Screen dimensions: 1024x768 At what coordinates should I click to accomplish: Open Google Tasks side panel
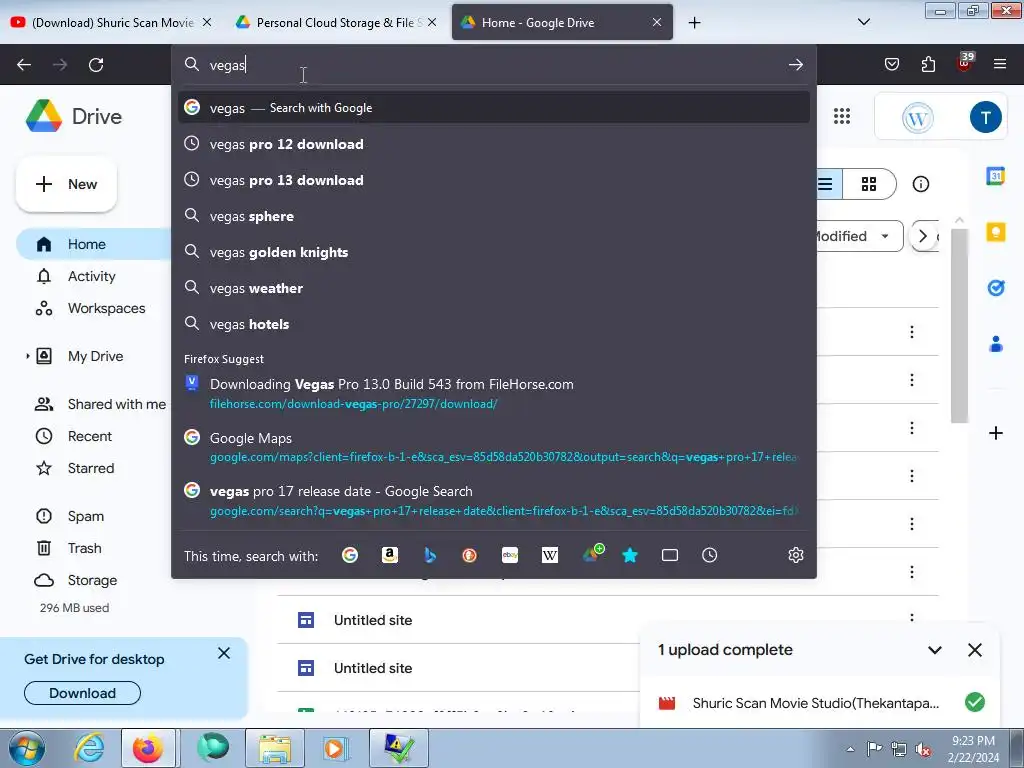pyautogui.click(x=995, y=287)
